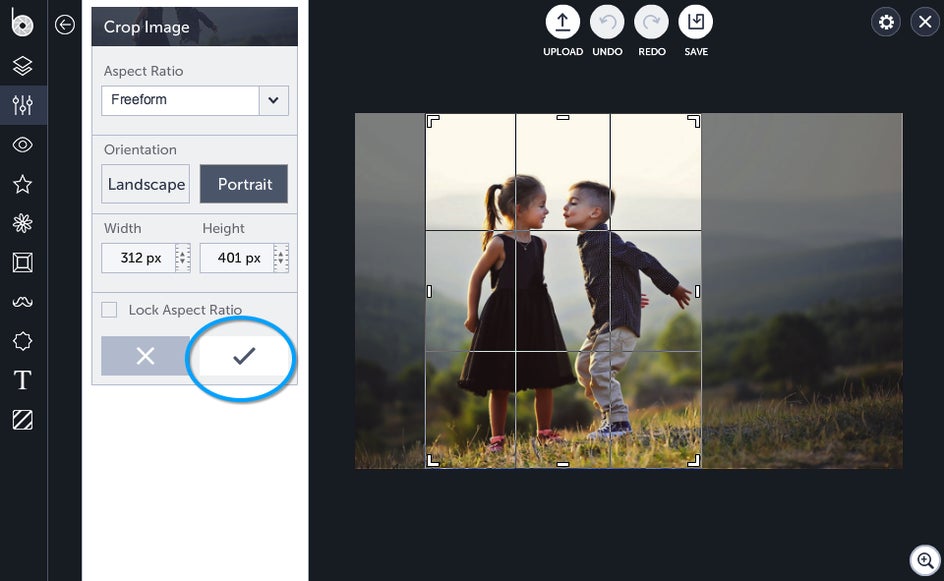
Task: Open the Aspect Ratio Freeform dropdown
Action: (194, 100)
